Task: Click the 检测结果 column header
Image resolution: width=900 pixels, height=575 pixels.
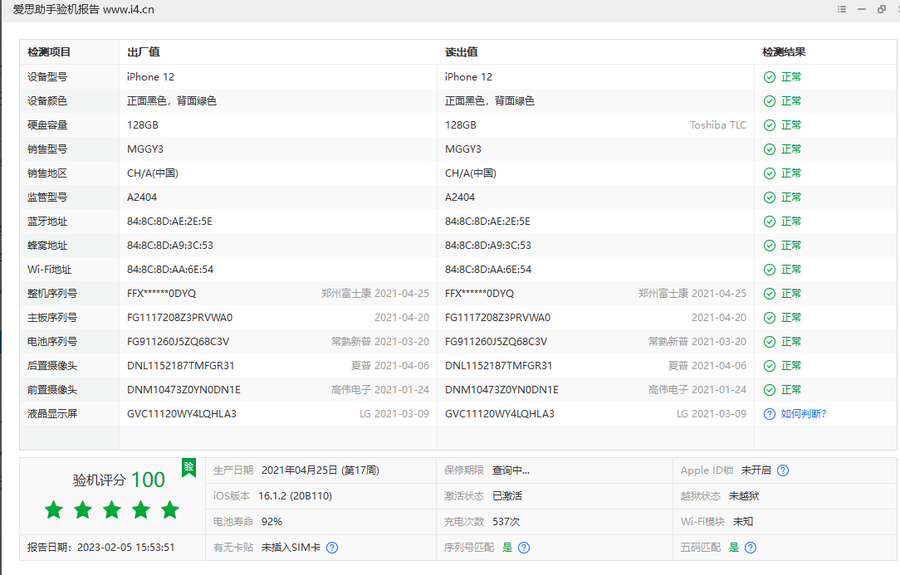Action: pyautogui.click(x=783, y=52)
